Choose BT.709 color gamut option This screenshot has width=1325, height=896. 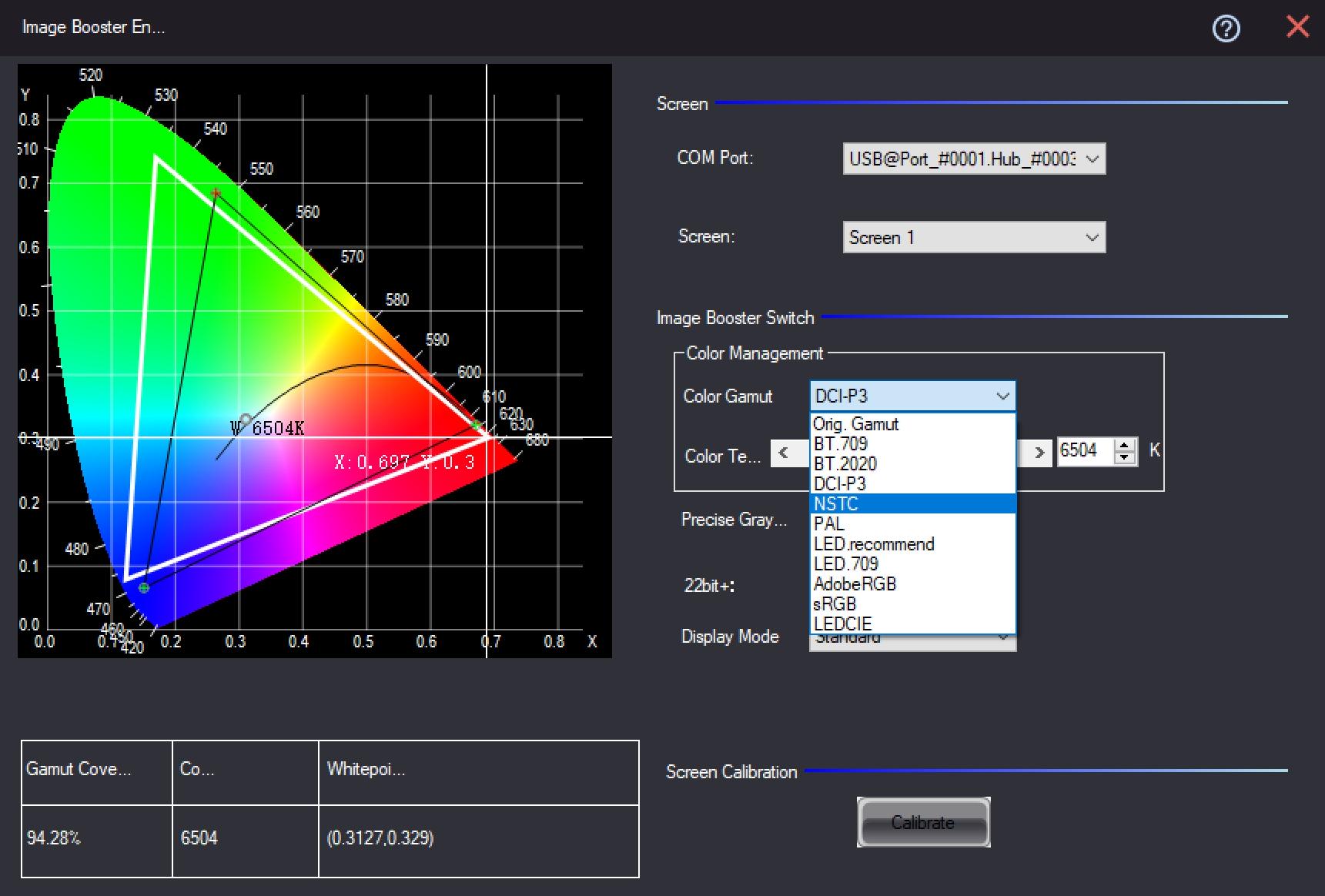pos(841,444)
